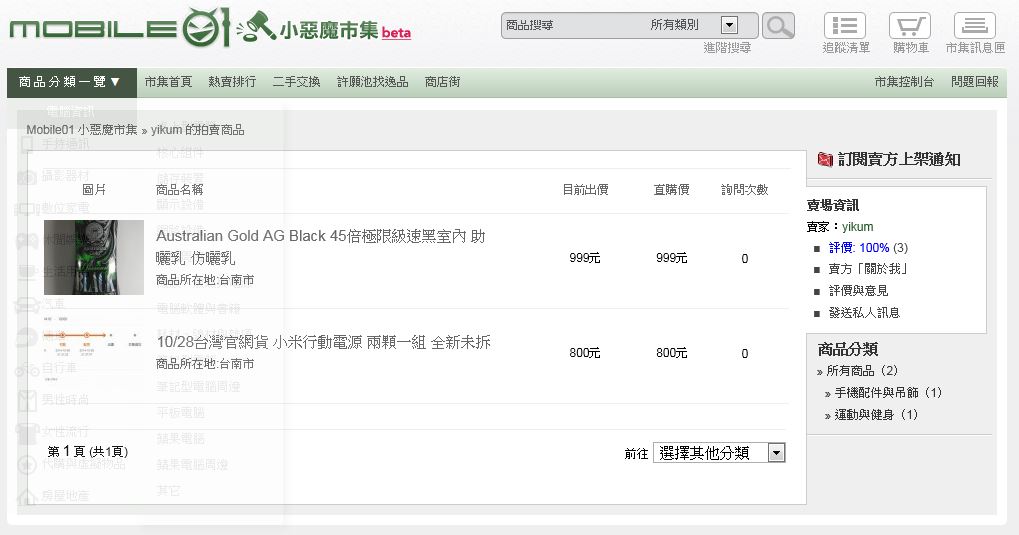
Task: Click the red subscribe icon beside 訂閱賣方上架通知
Action: coord(825,159)
